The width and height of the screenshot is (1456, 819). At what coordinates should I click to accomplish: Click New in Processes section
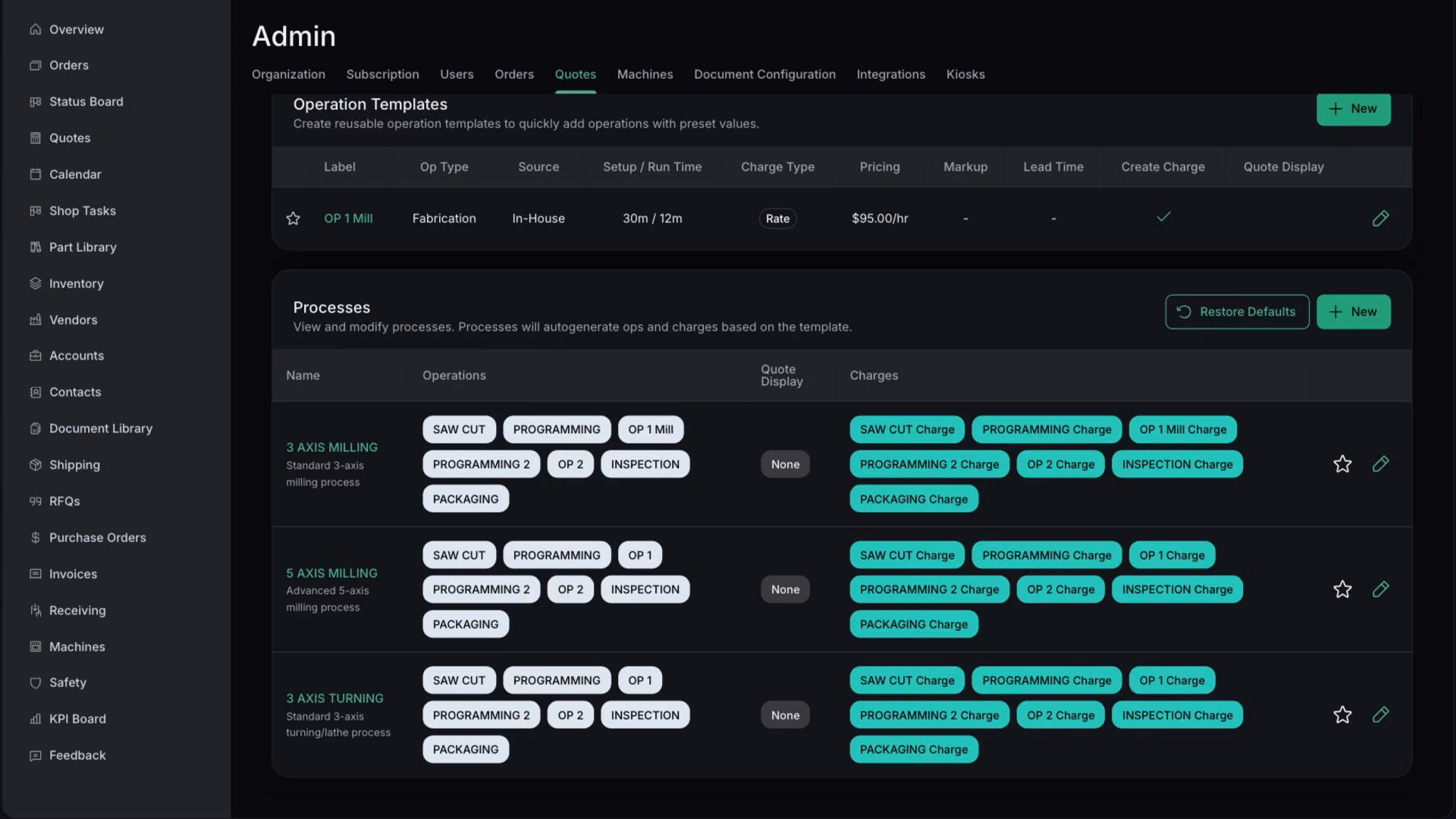coord(1353,312)
